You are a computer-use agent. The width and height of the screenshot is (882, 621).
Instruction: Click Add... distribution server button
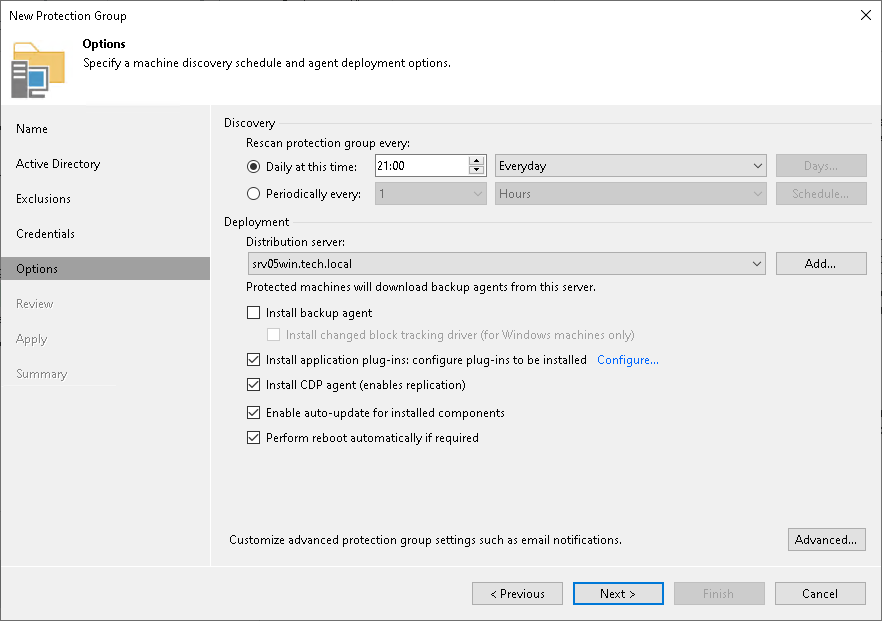coord(821,264)
